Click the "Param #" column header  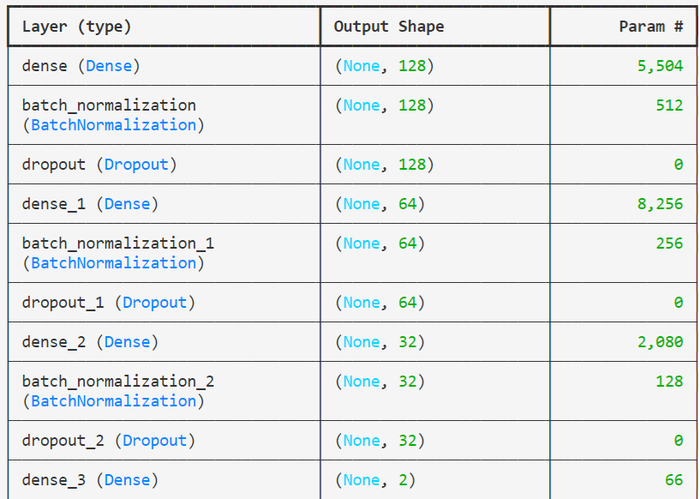[x=656, y=27]
